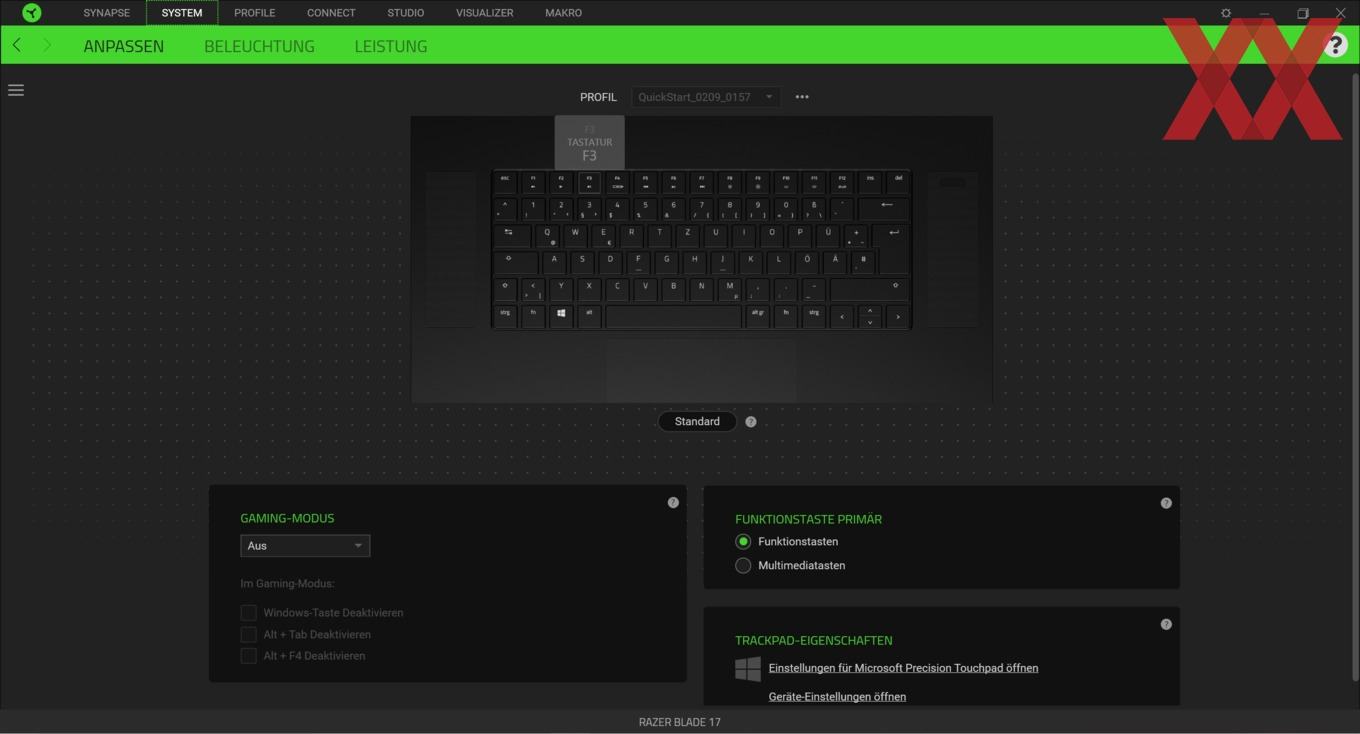
Task: Click the RAZER BLADE 17 device label
Action: click(x=680, y=722)
